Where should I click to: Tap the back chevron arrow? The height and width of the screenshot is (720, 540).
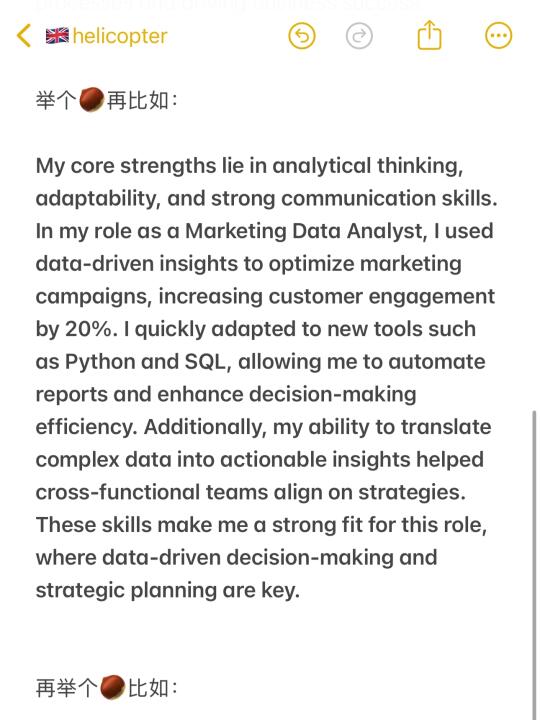[24, 36]
